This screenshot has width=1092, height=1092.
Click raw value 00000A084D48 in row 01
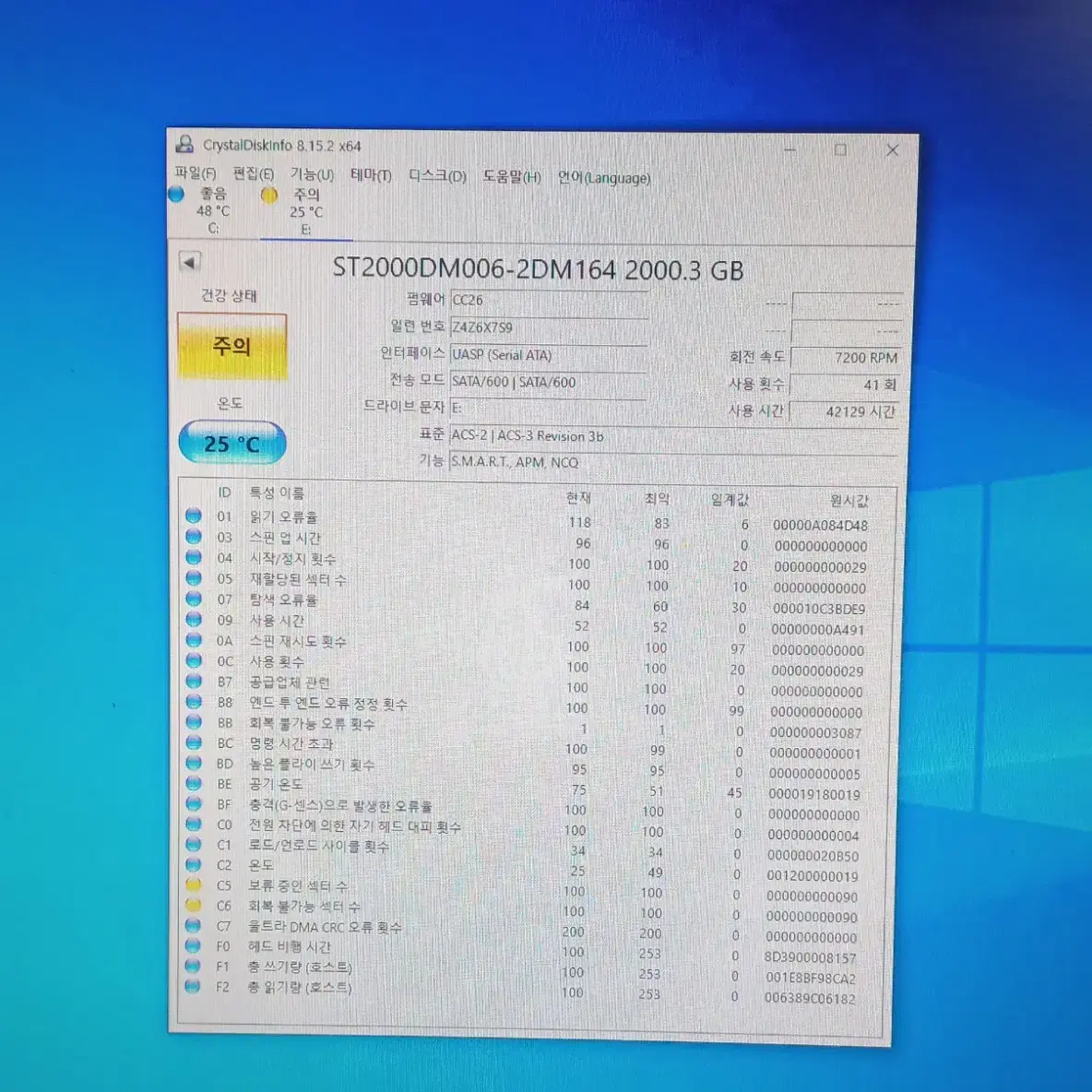[x=821, y=525]
